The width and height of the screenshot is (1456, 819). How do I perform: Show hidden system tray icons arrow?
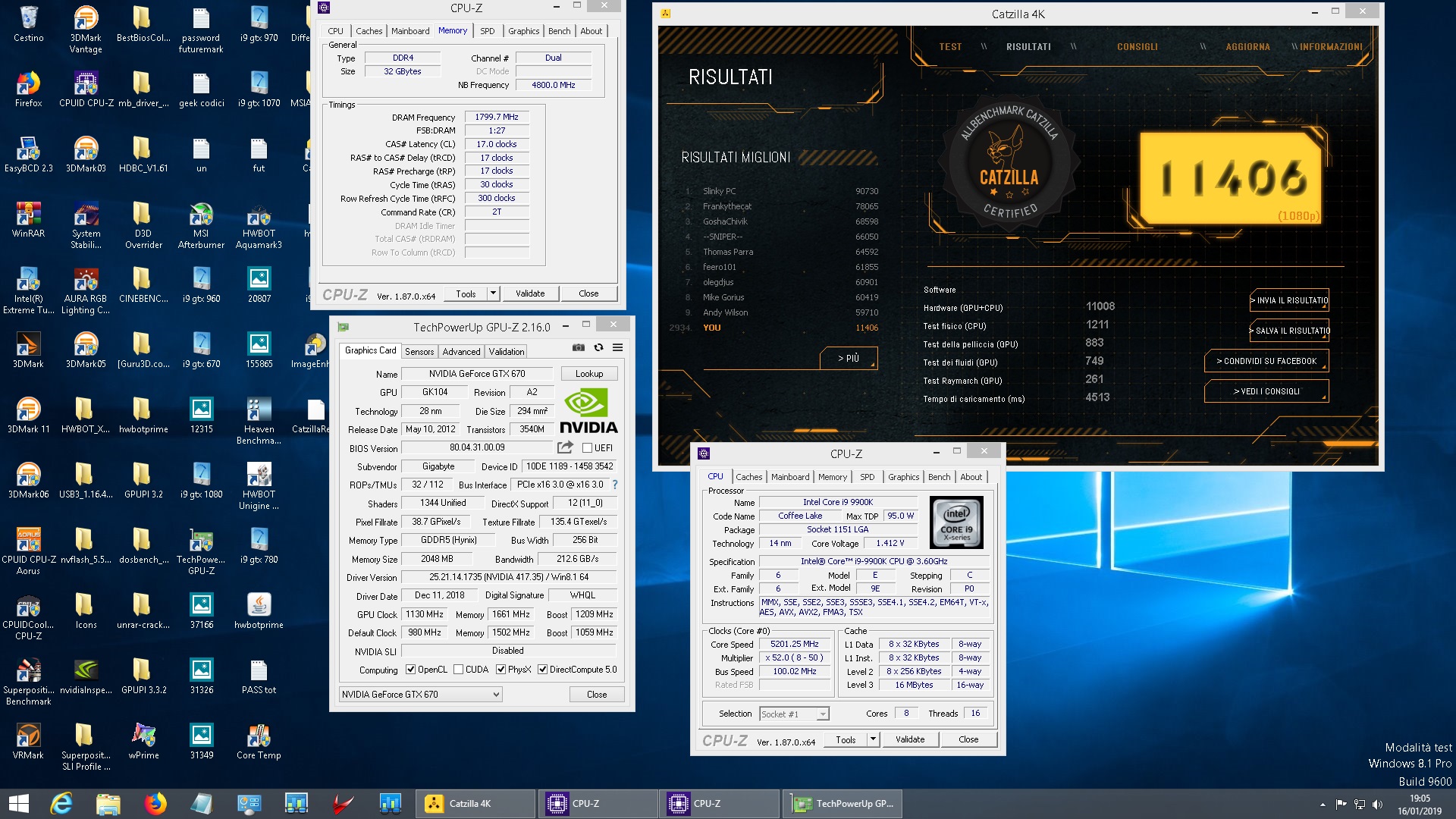(x=1323, y=805)
